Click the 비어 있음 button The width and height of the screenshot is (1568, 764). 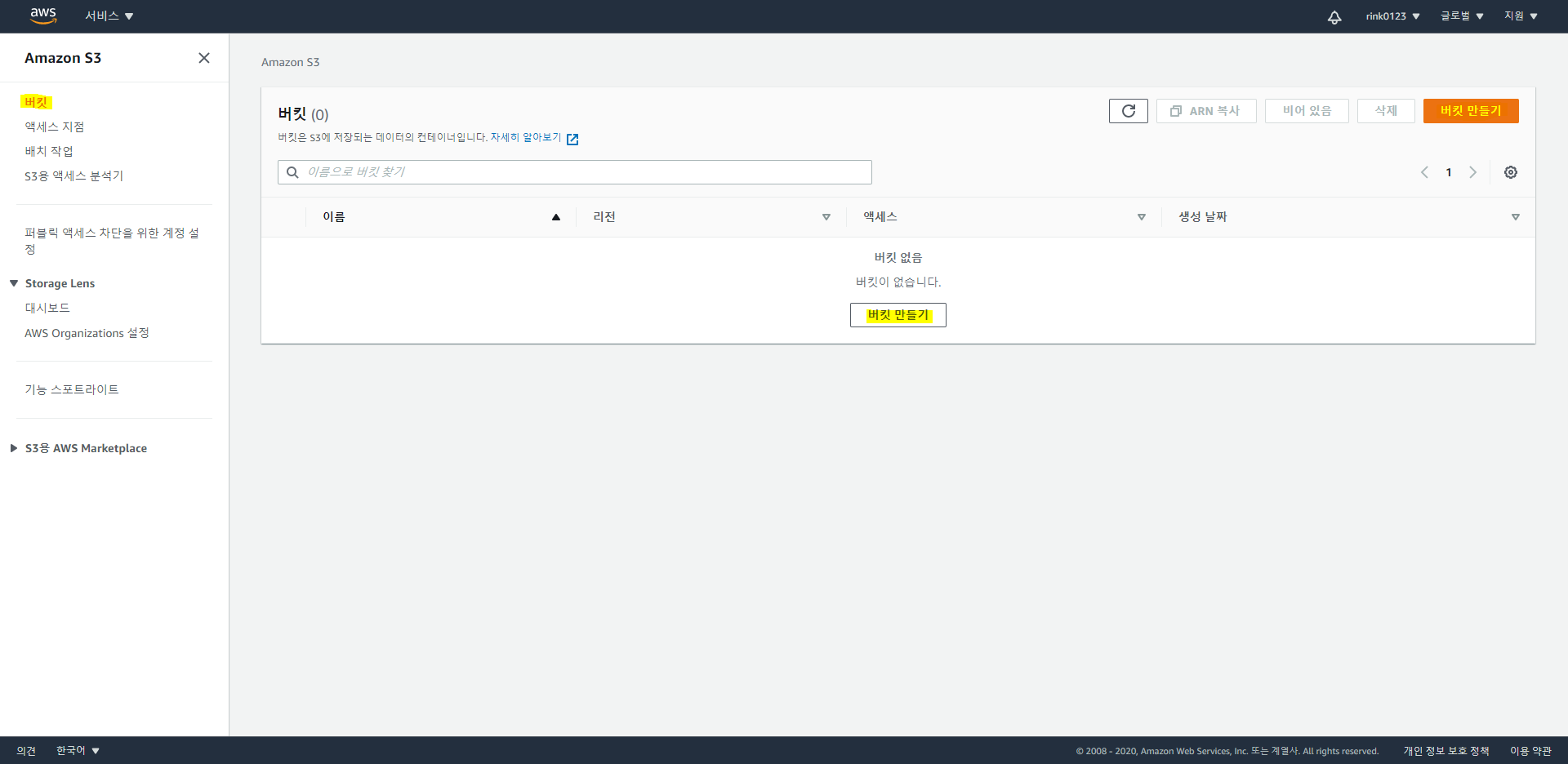(x=1307, y=111)
